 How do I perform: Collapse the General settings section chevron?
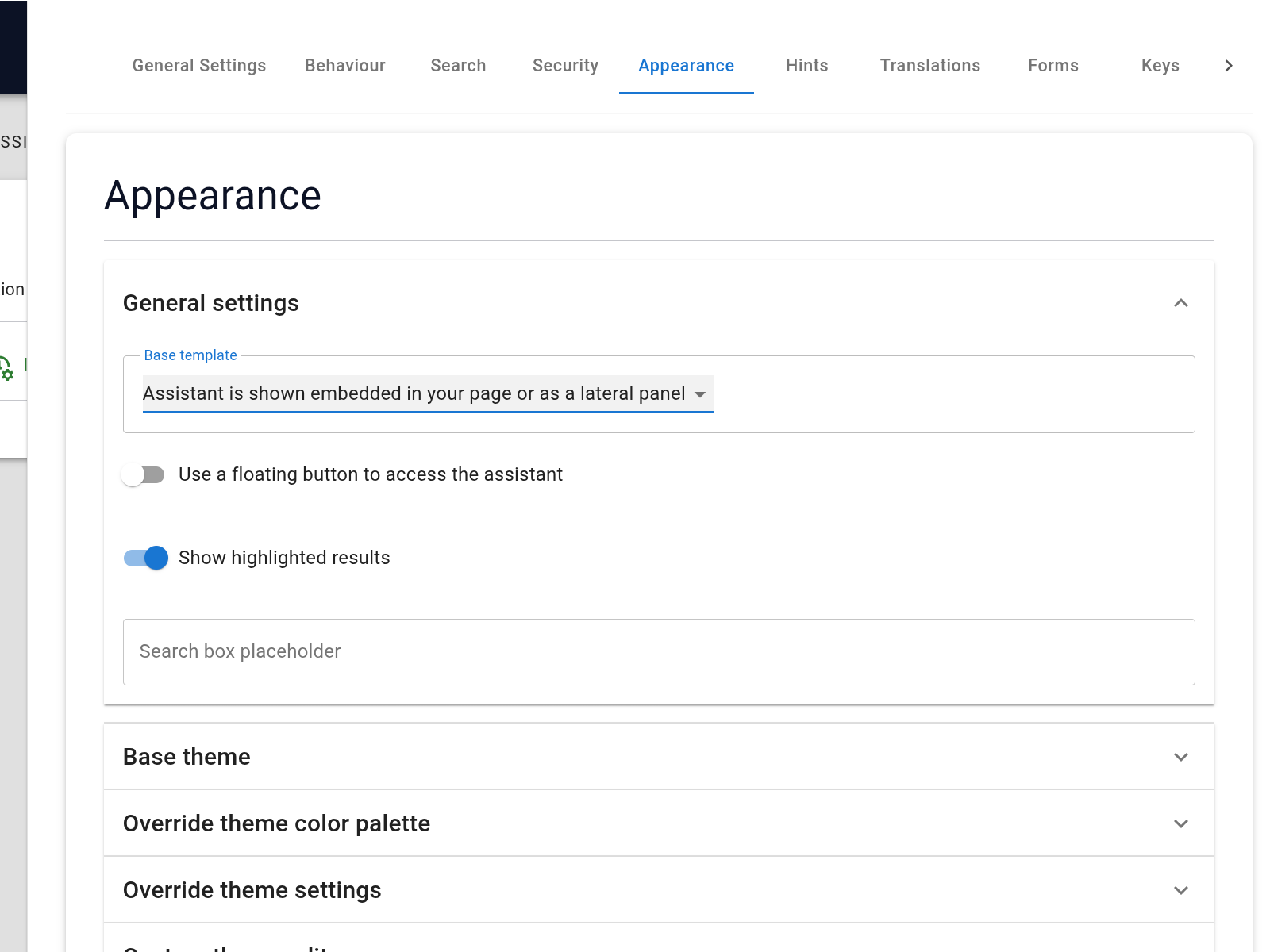coord(1181,303)
